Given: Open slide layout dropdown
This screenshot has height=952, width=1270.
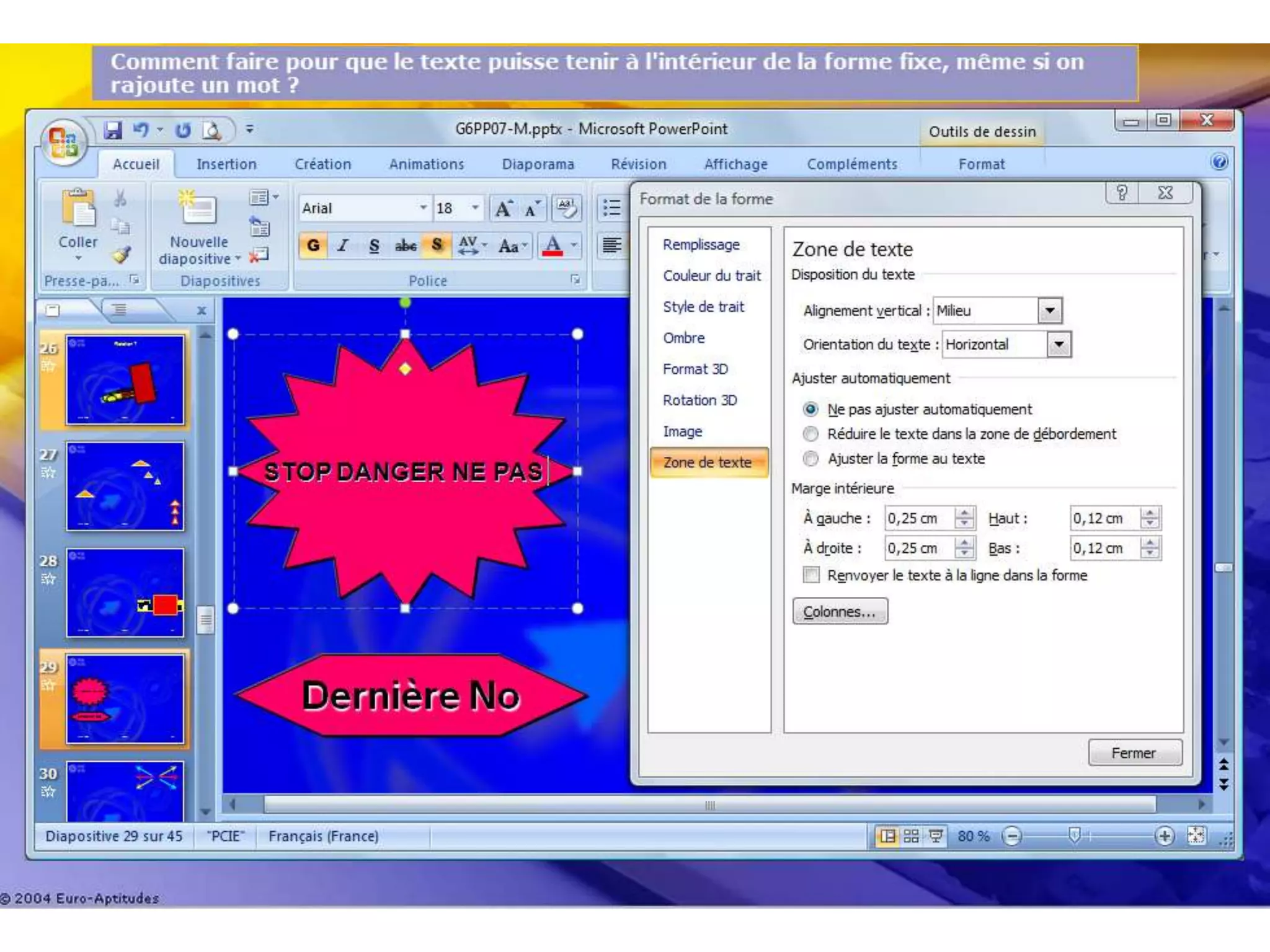Looking at the screenshot, I should point(263,198).
